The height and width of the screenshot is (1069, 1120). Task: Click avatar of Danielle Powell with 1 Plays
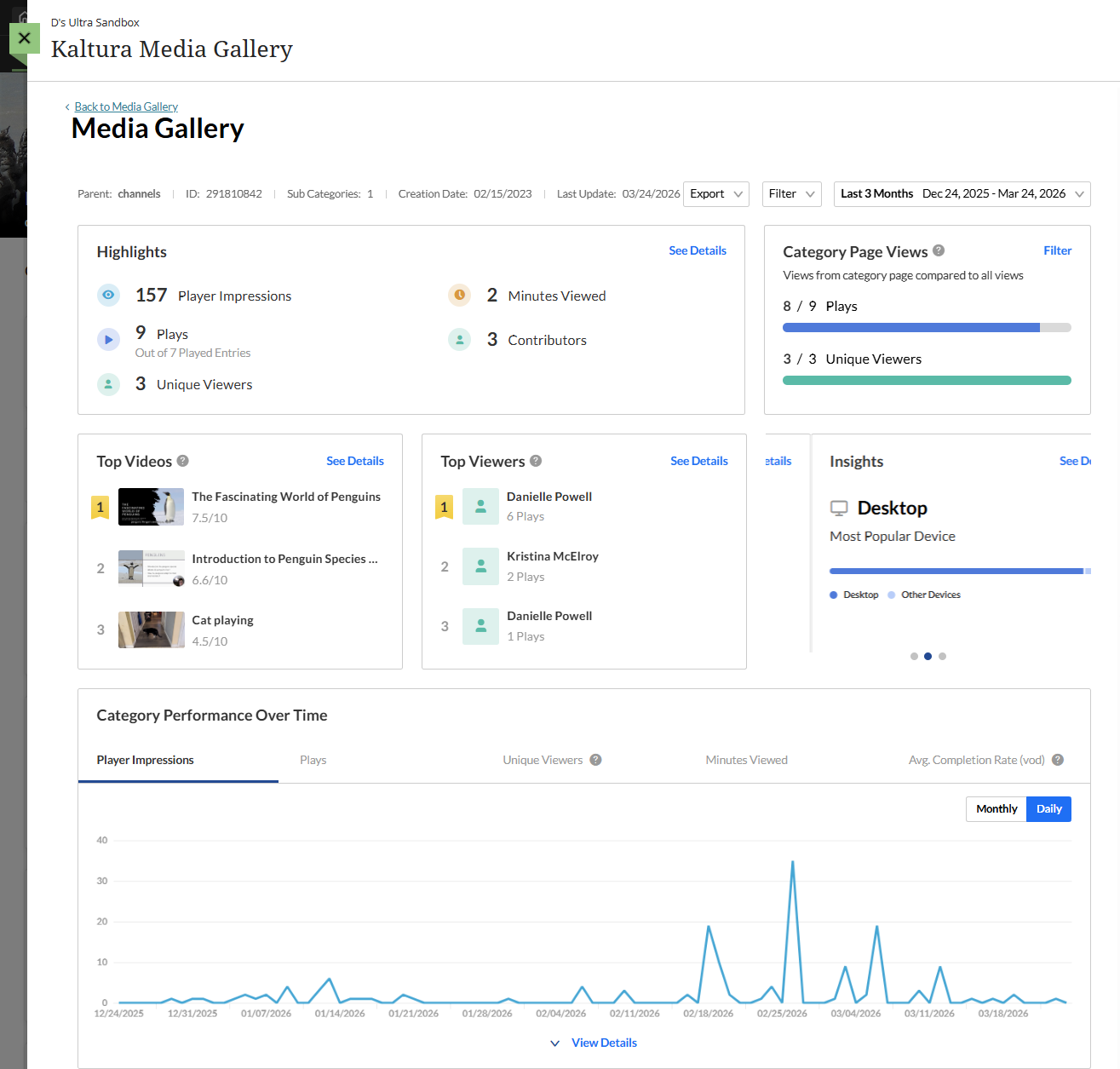click(480, 626)
